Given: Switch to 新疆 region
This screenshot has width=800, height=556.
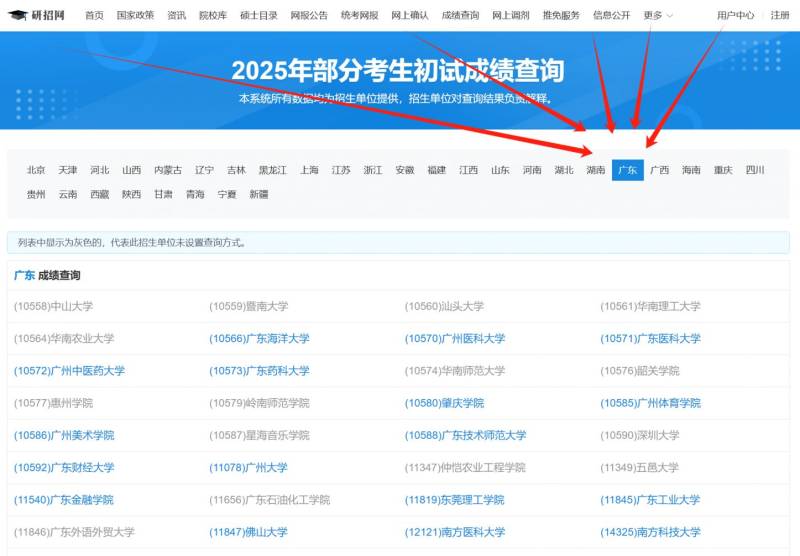Looking at the screenshot, I should 259,194.
